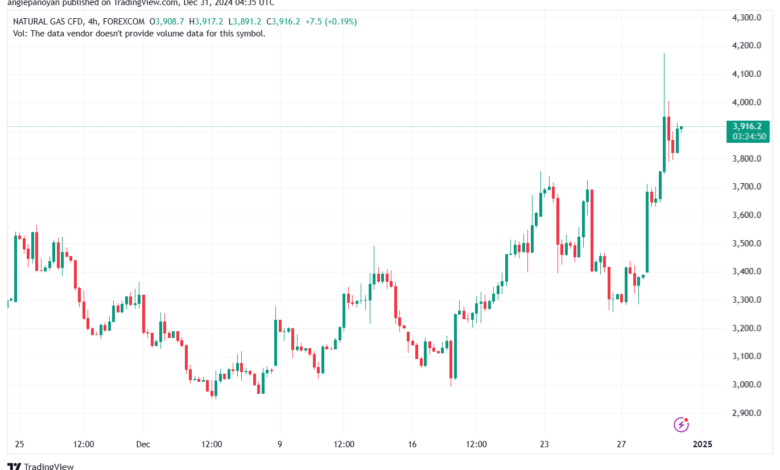Click the FOREXCOM source label
780x470 pixels.
[124, 21]
